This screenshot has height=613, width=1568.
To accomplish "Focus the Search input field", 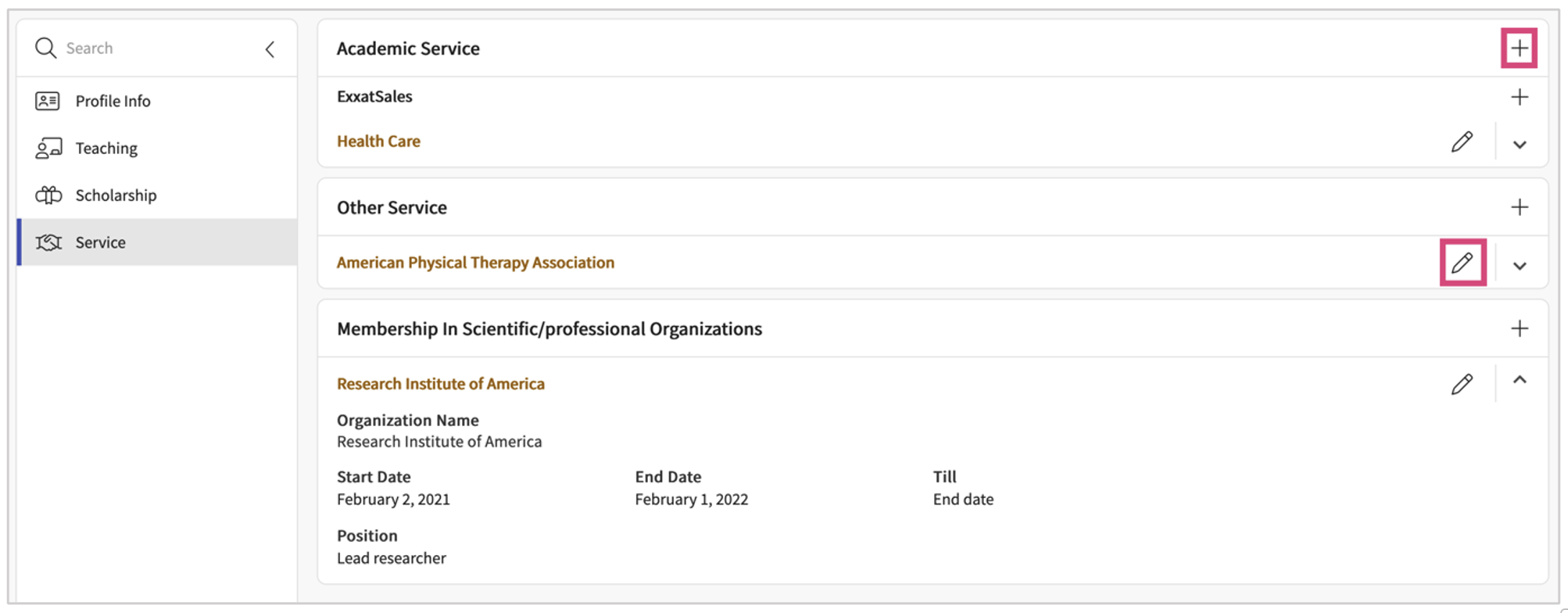I will (156, 48).
